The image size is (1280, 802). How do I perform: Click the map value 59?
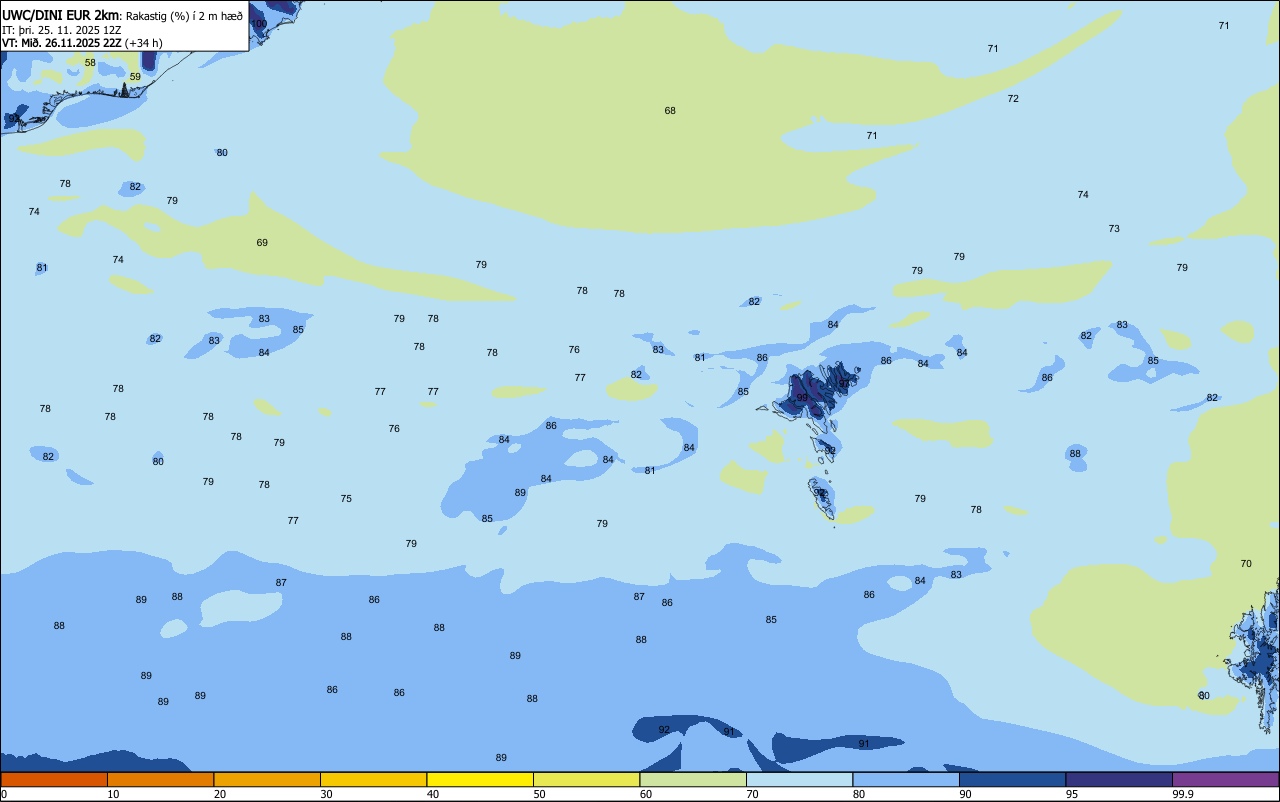tap(135, 77)
